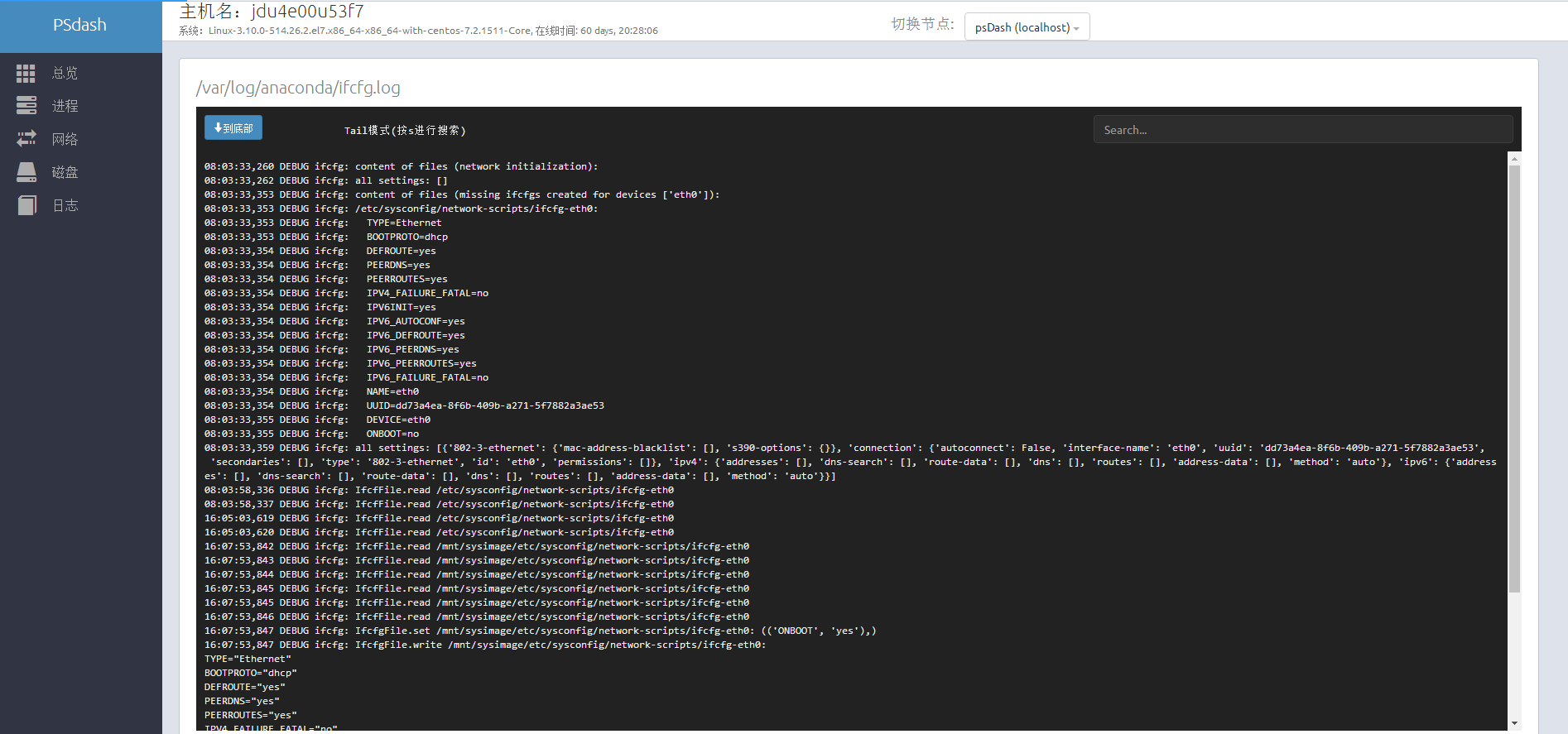Click the /var/log/anaconda/ifcfg.log heading
This screenshot has width=1568, height=734.
pos(298,88)
